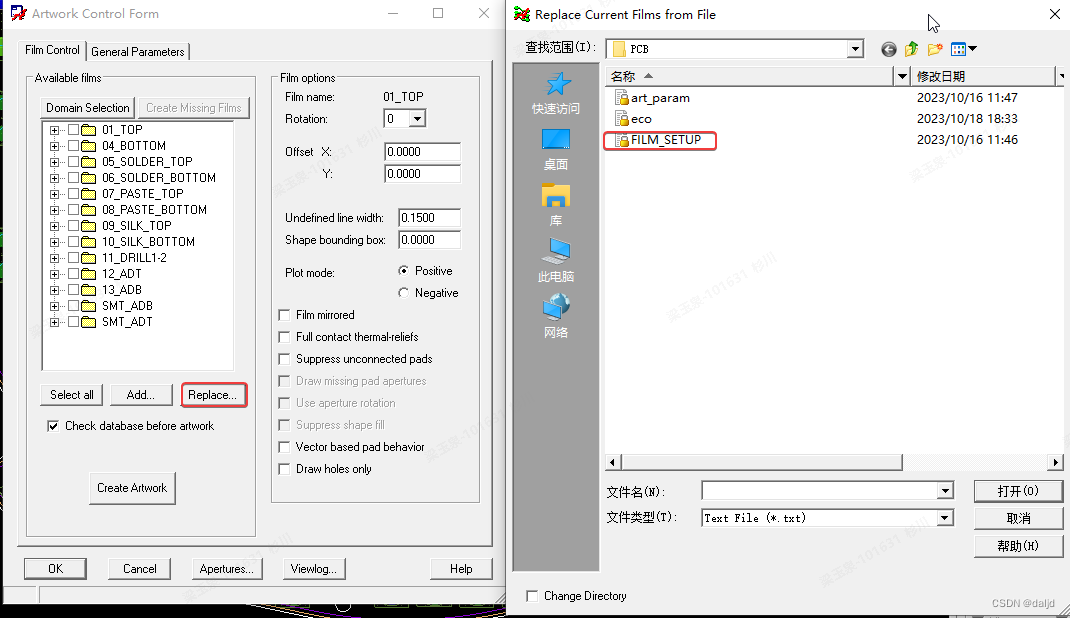This screenshot has width=1070, height=618.
Task: Create a new folder via toolbar icon
Action: (x=935, y=49)
